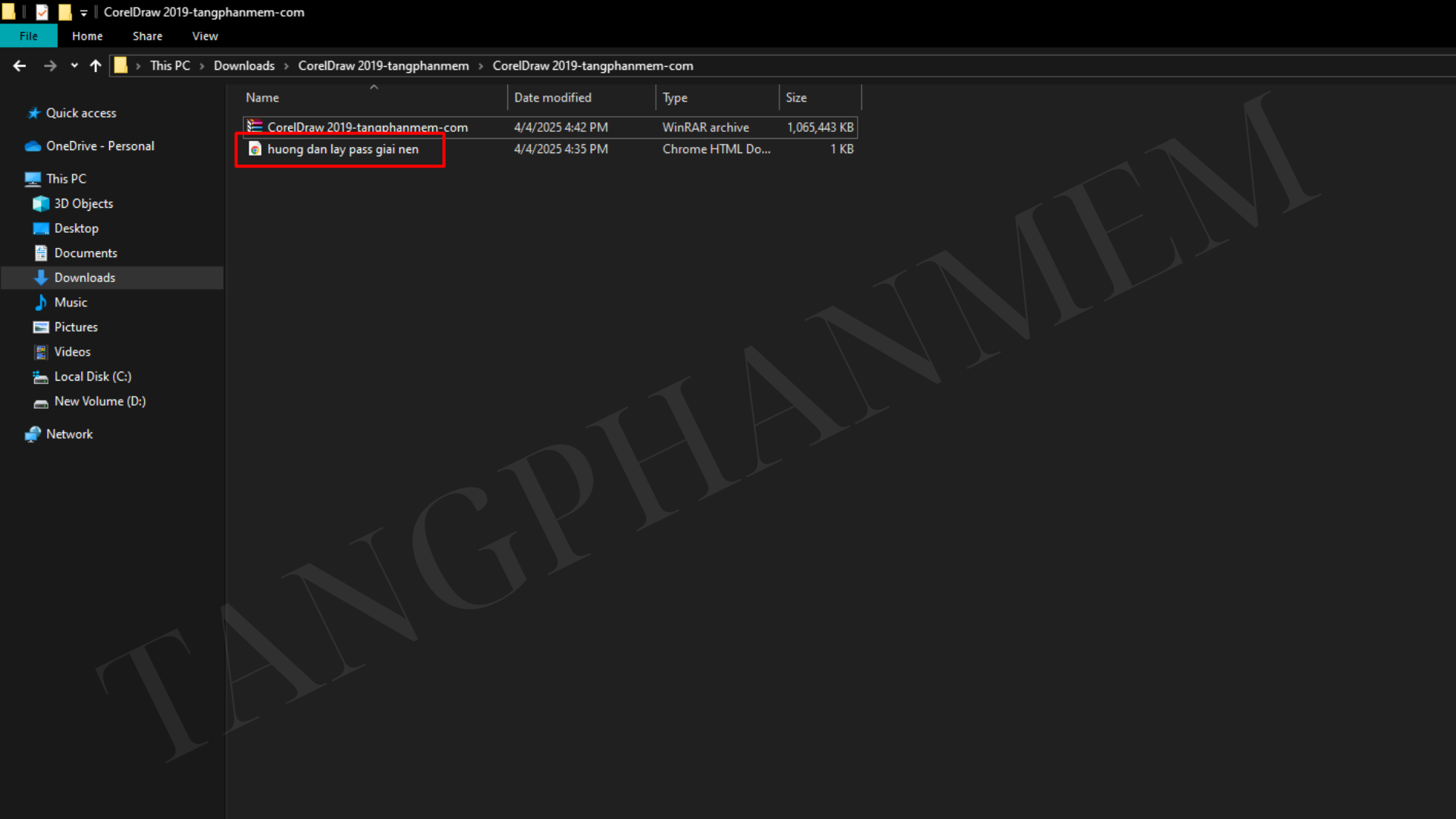Click the WinRAR archive file icon
The image size is (1456, 819).
[x=255, y=127]
